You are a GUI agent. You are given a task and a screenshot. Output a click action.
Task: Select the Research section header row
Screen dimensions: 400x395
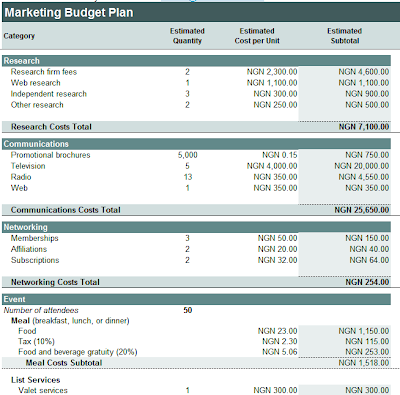[196, 61]
